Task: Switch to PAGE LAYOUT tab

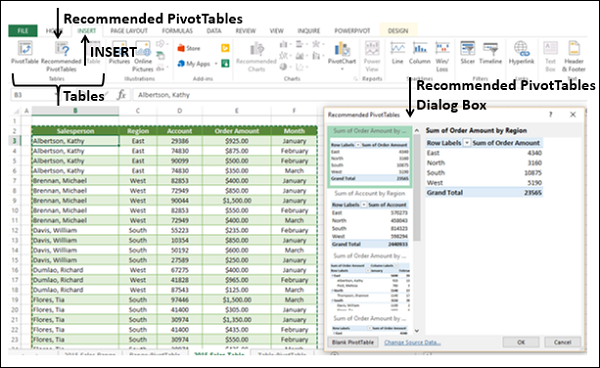Action: click(x=129, y=31)
